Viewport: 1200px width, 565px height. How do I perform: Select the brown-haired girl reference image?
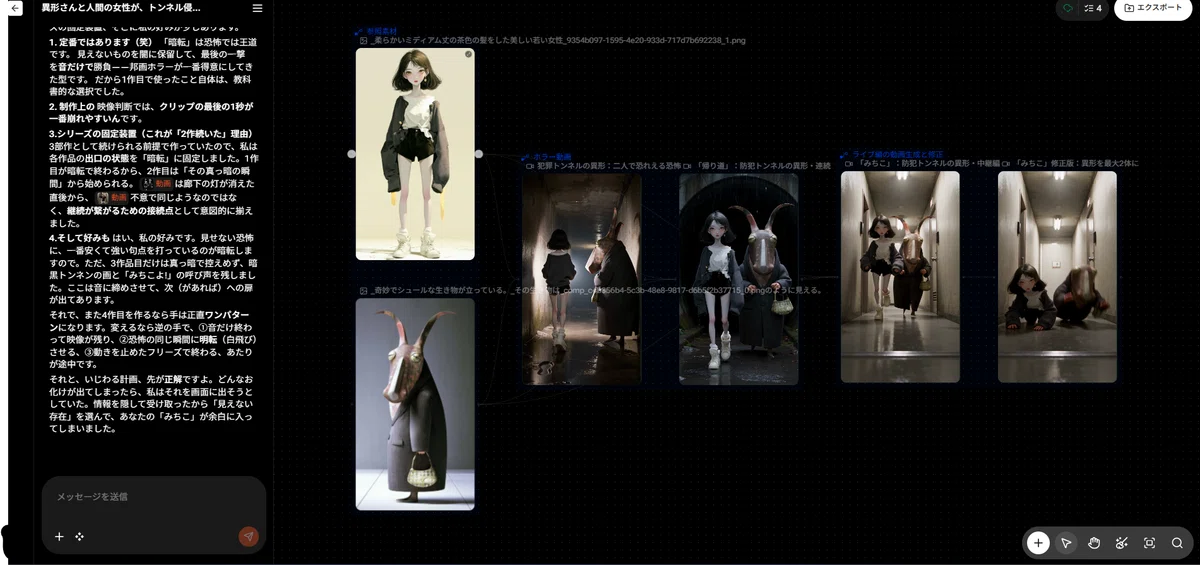(415, 154)
